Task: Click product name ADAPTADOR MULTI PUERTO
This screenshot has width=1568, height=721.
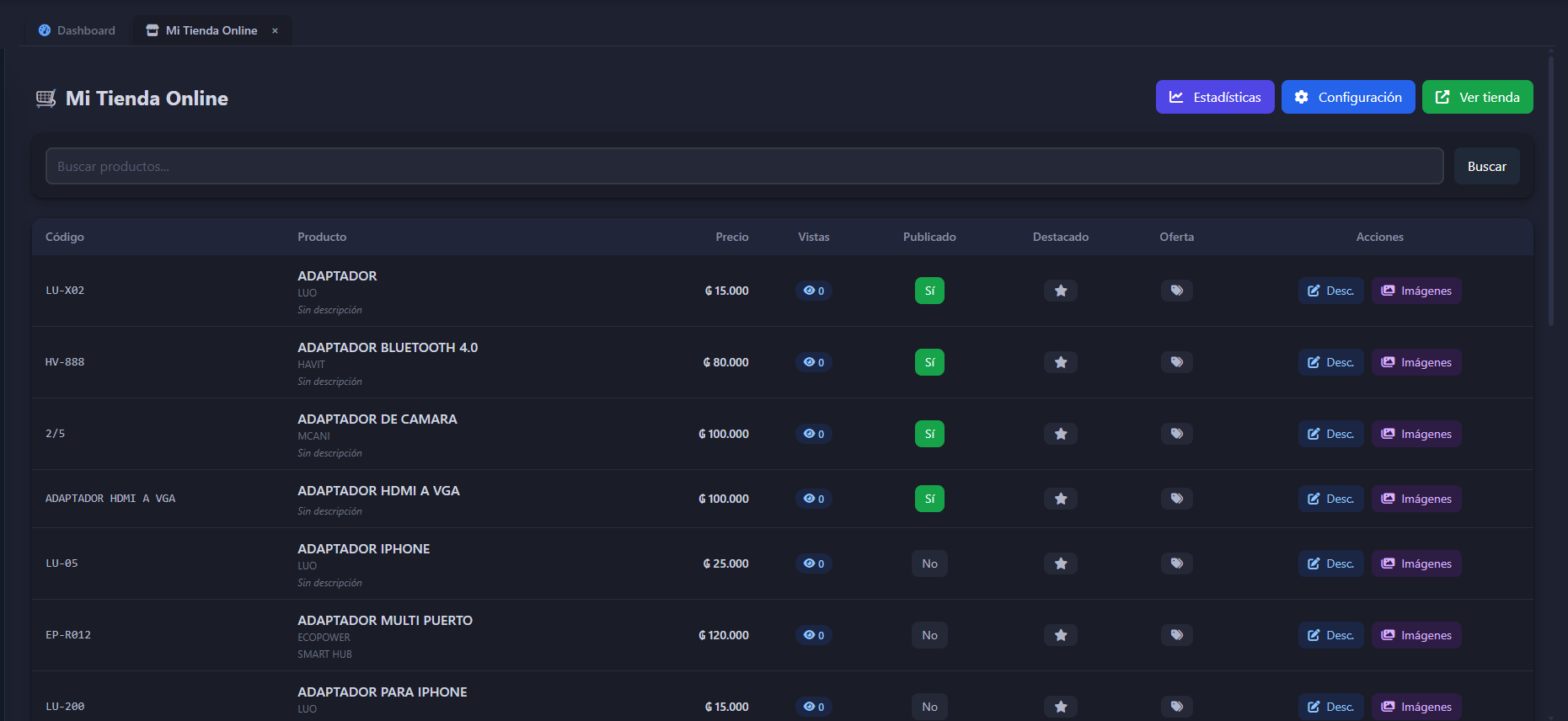Action: click(385, 620)
